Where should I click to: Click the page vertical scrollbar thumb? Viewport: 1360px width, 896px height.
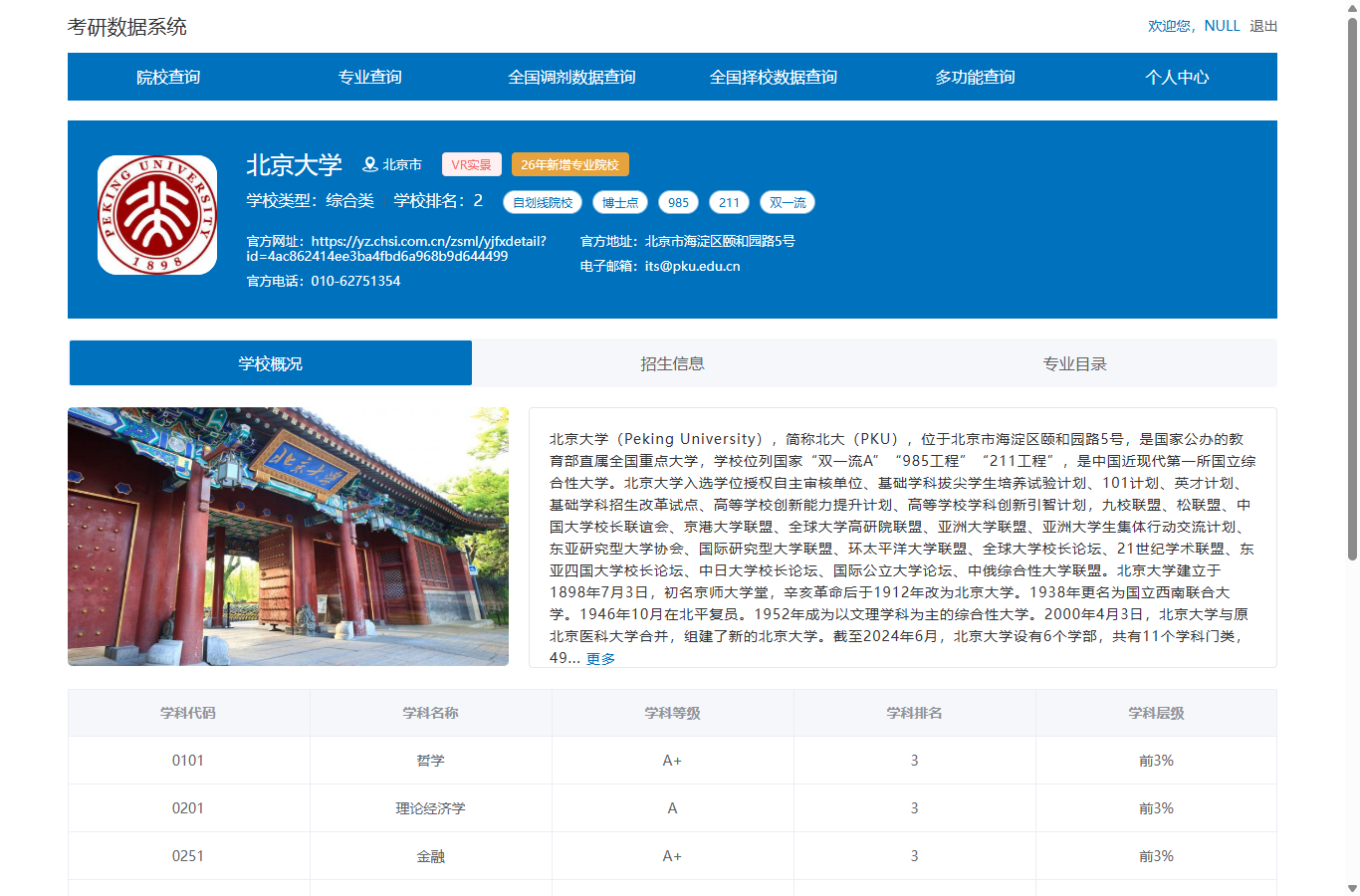coord(1352,289)
